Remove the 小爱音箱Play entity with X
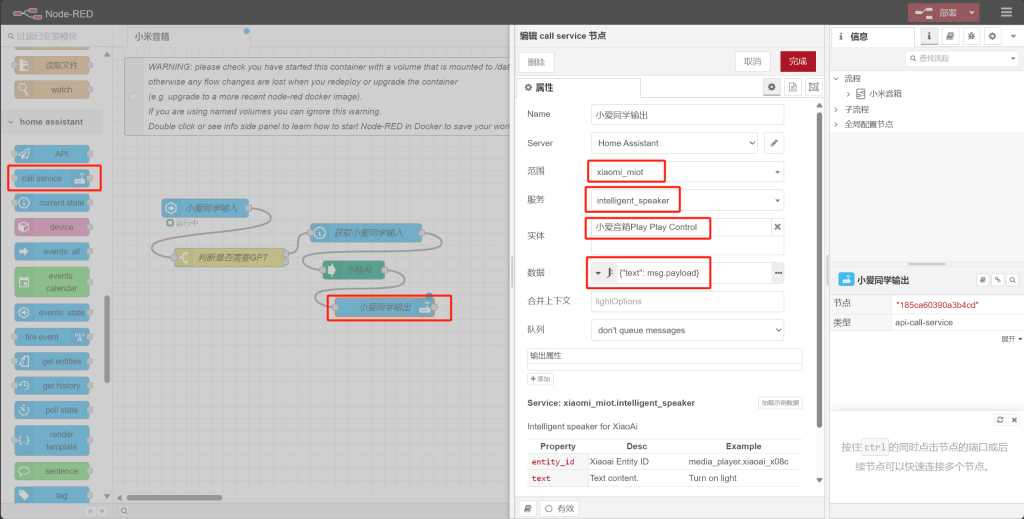Image resolution: width=1024 pixels, height=519 pixels. [777, 227]
